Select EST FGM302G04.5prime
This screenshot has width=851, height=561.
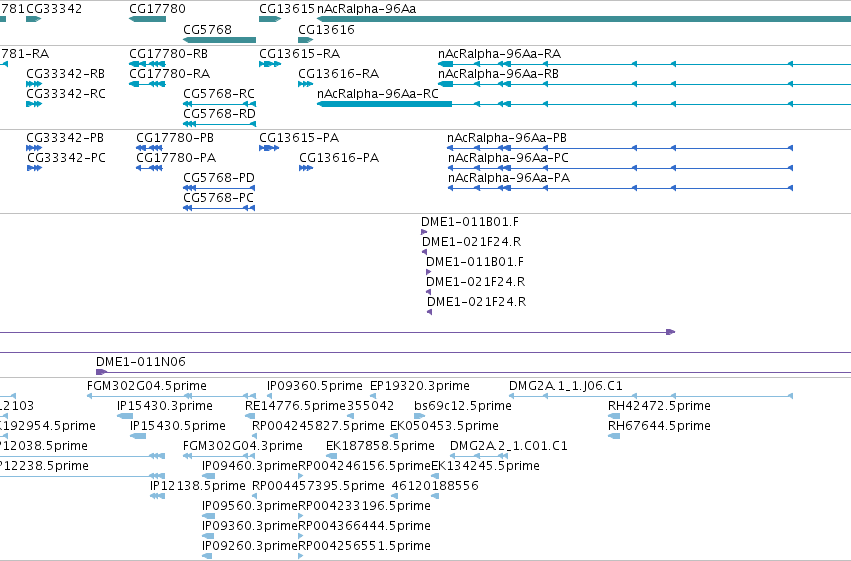pos(147,386)
